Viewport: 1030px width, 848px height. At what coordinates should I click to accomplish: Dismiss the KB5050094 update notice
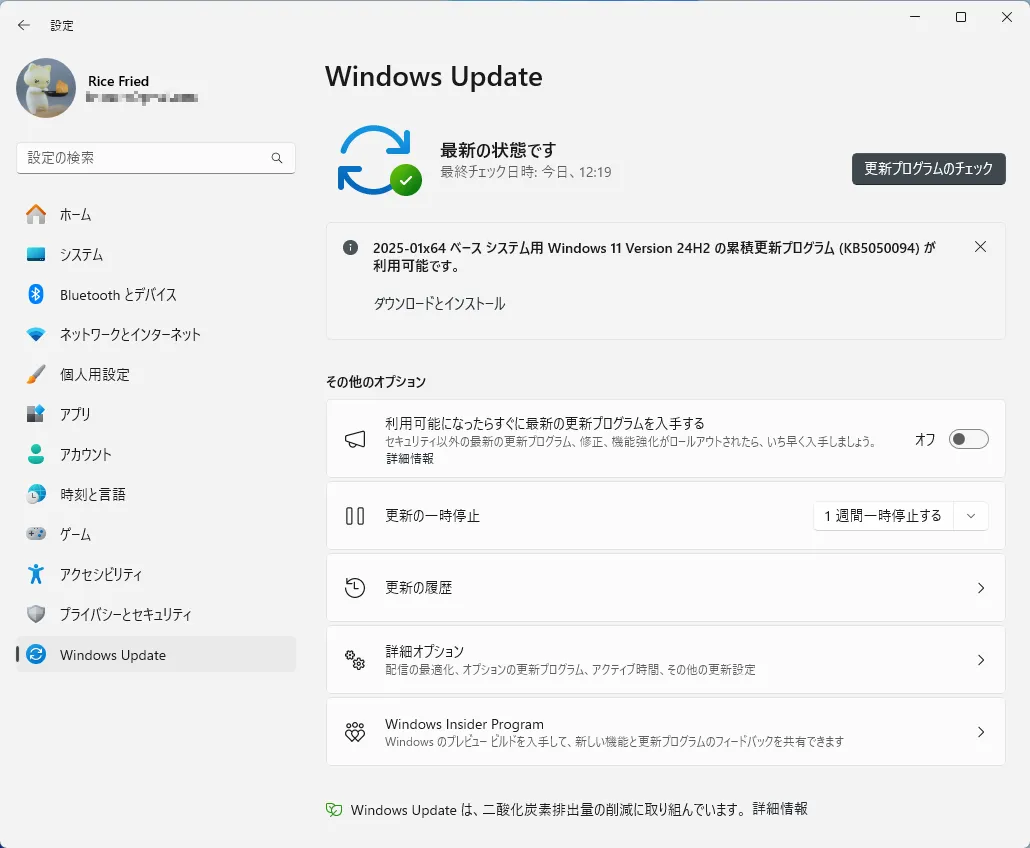pyautogui.click(x=980, y=247)
